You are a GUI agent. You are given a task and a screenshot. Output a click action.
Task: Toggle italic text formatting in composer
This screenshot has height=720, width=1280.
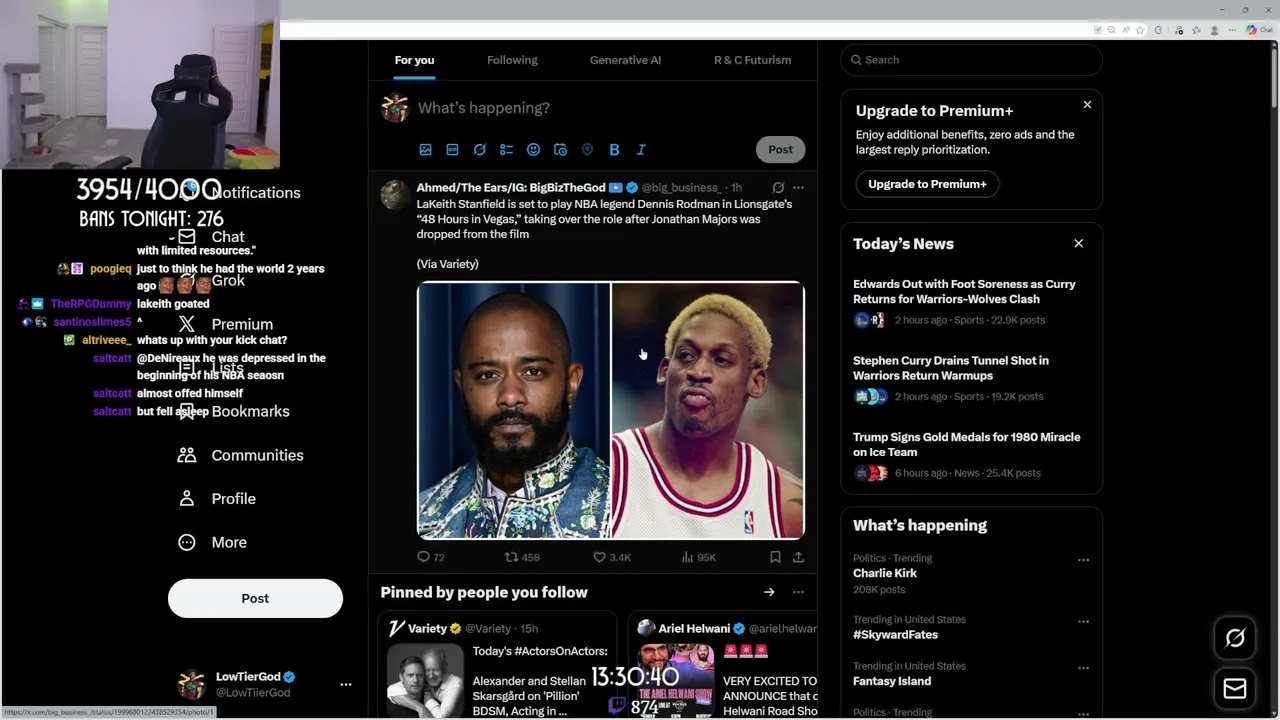641,149
